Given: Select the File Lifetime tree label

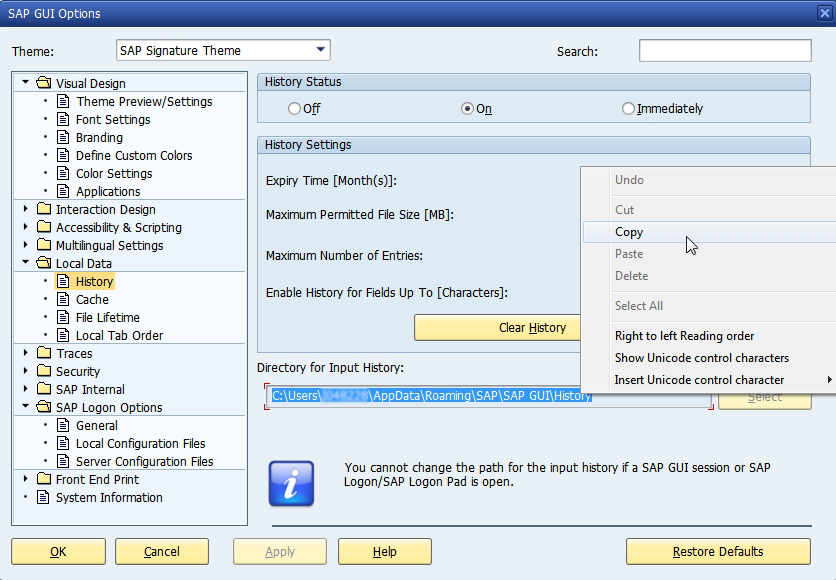Looking at the screenshot, I should point(108,318).
